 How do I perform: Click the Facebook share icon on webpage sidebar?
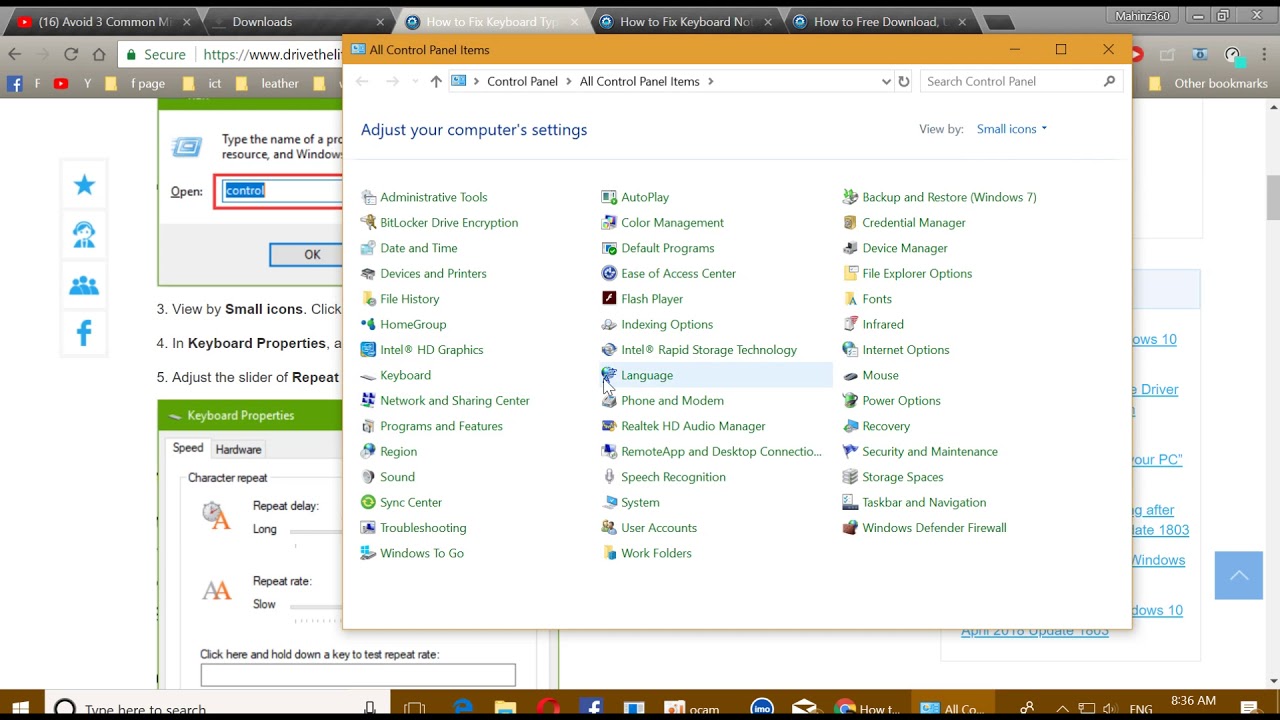point(84,333)
